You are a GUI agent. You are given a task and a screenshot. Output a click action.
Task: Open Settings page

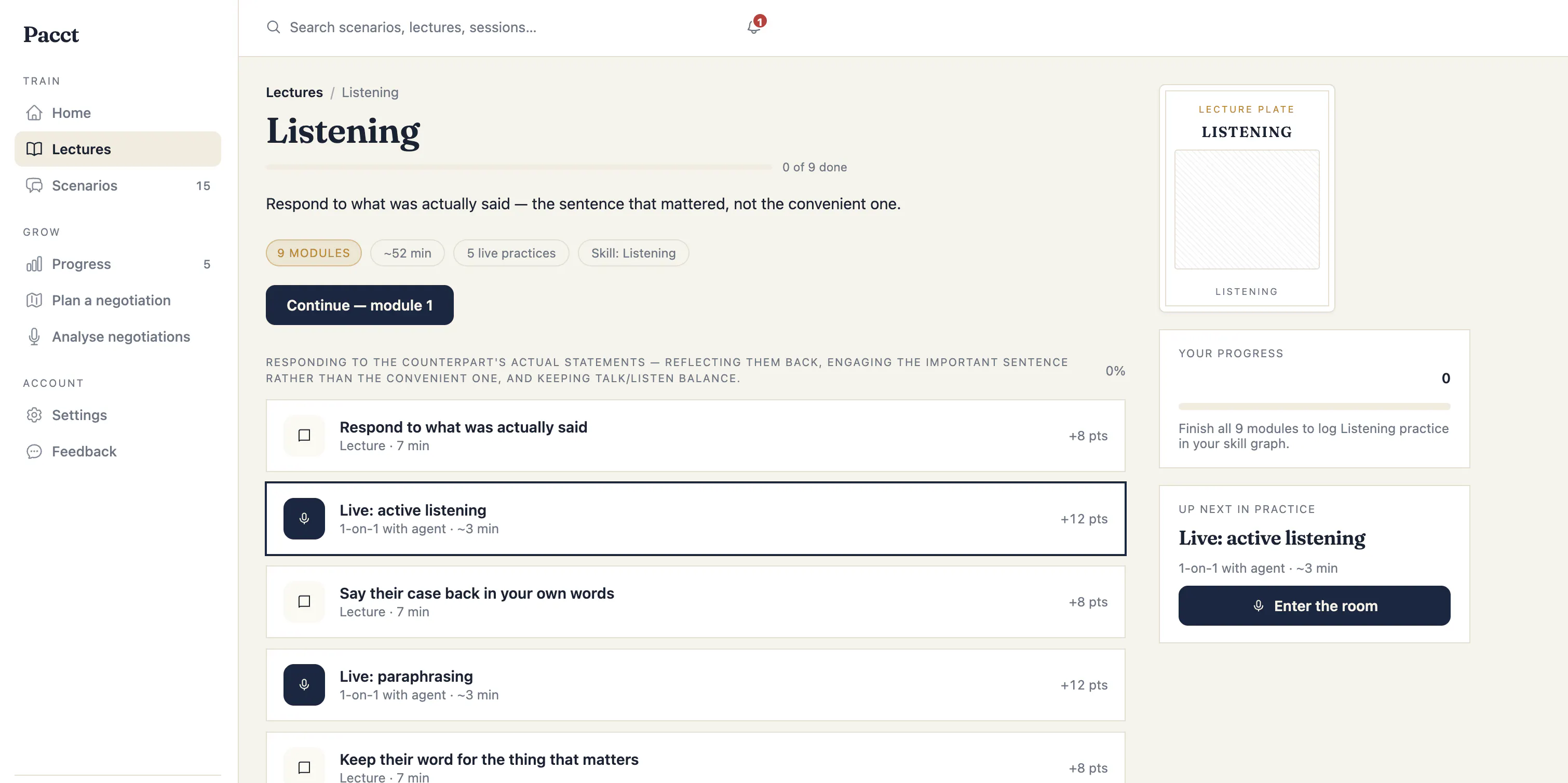tap(117, 415)
